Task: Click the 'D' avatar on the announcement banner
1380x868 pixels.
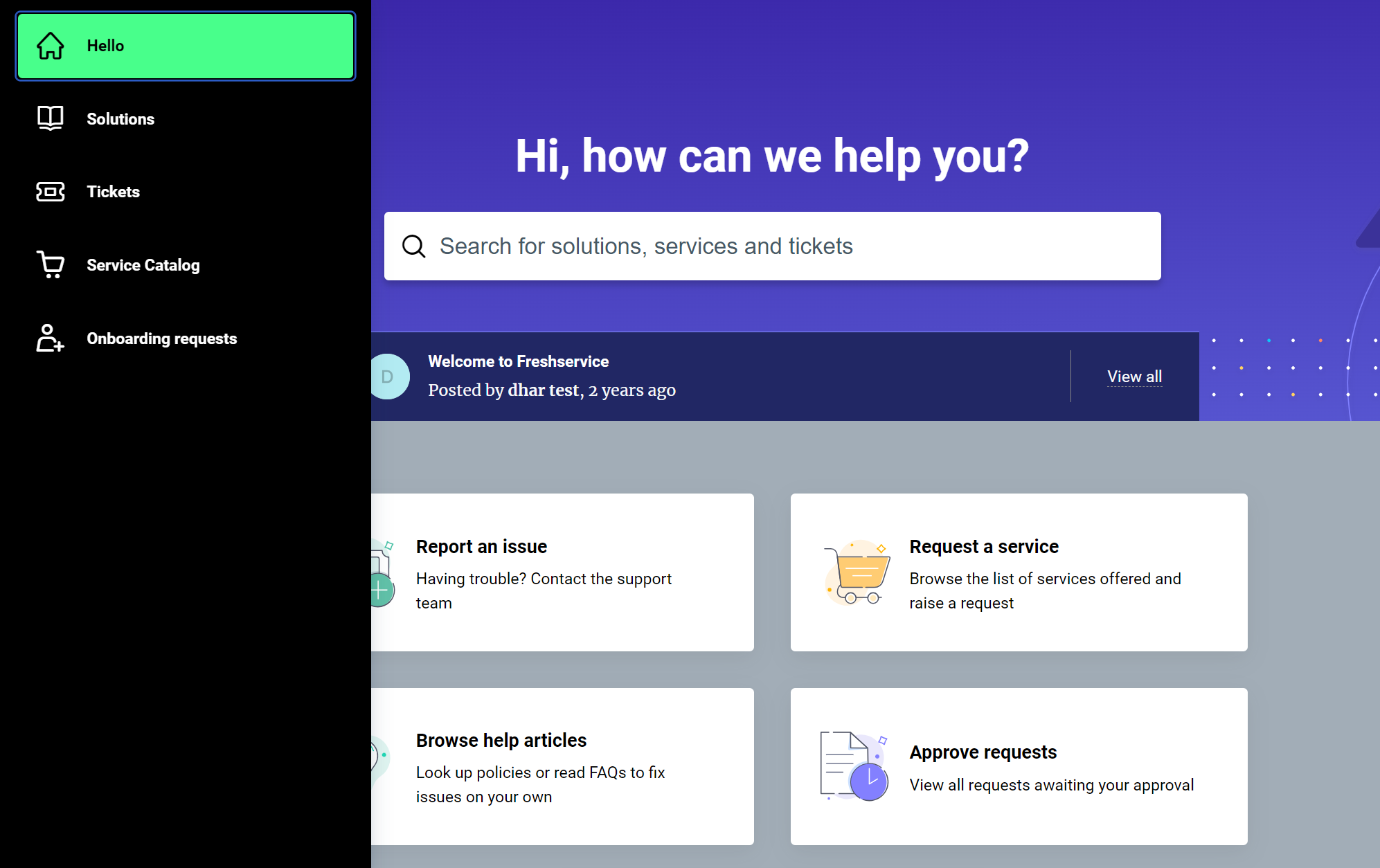Action: tap(388, 377)
